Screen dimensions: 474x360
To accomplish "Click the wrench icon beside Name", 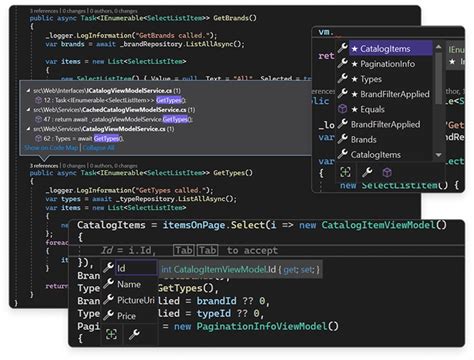I will pos(108,283).
